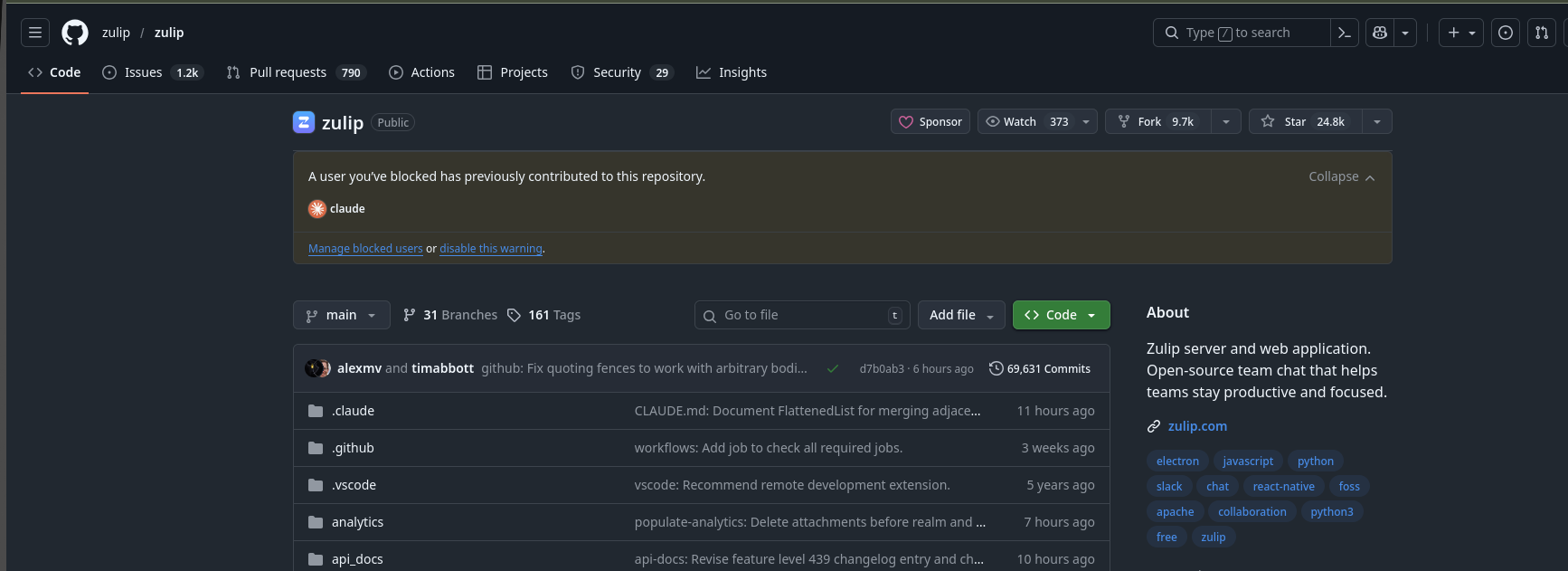1568x571 pixels.
Task: Fork the zulip repository
Action: [1157, 121]
